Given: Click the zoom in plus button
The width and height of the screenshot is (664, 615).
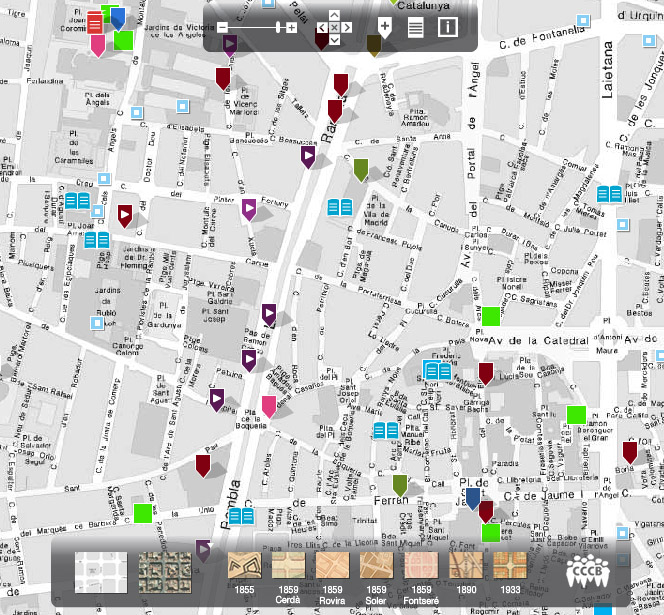Looking at the screenshot, I should [x=291, y=27].
